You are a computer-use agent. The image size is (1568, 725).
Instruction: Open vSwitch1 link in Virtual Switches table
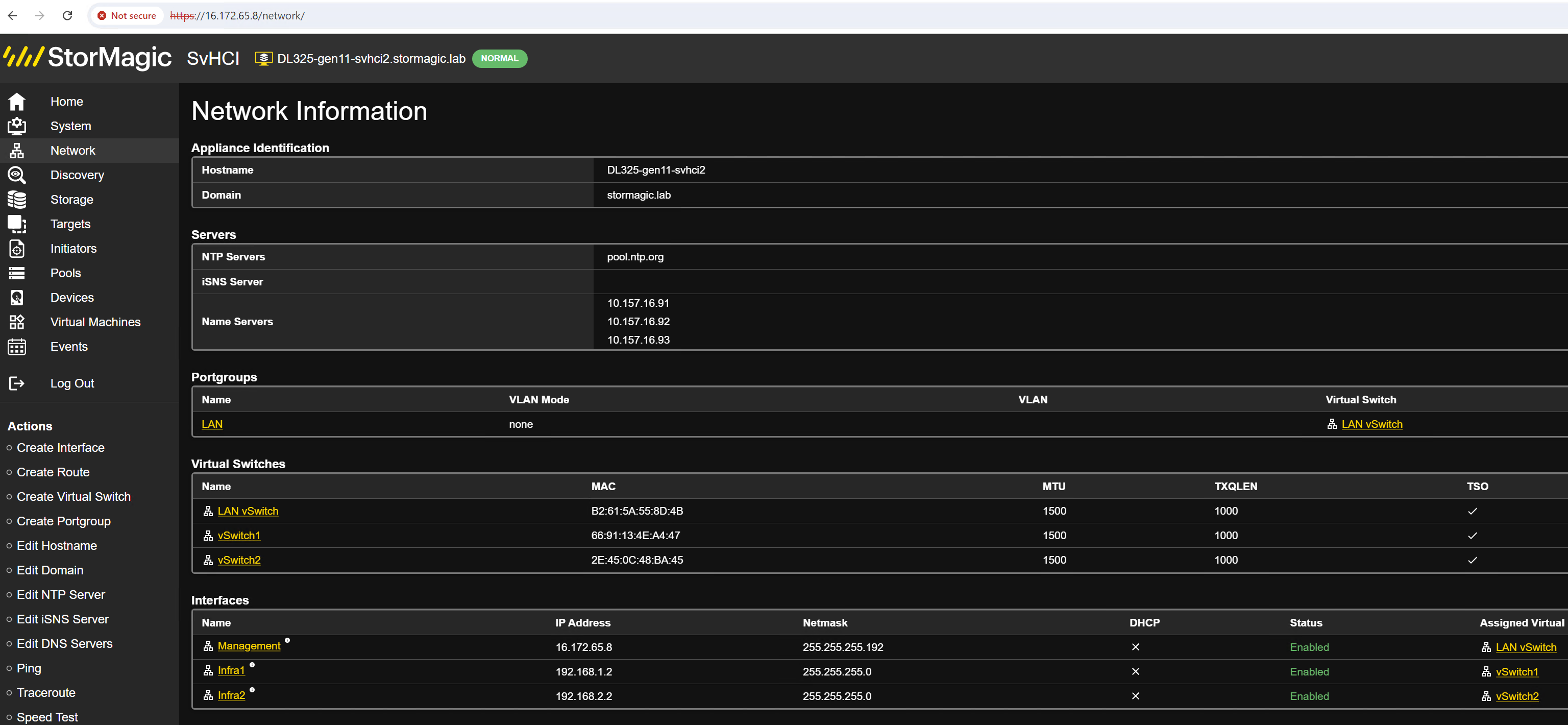point(238,536)
